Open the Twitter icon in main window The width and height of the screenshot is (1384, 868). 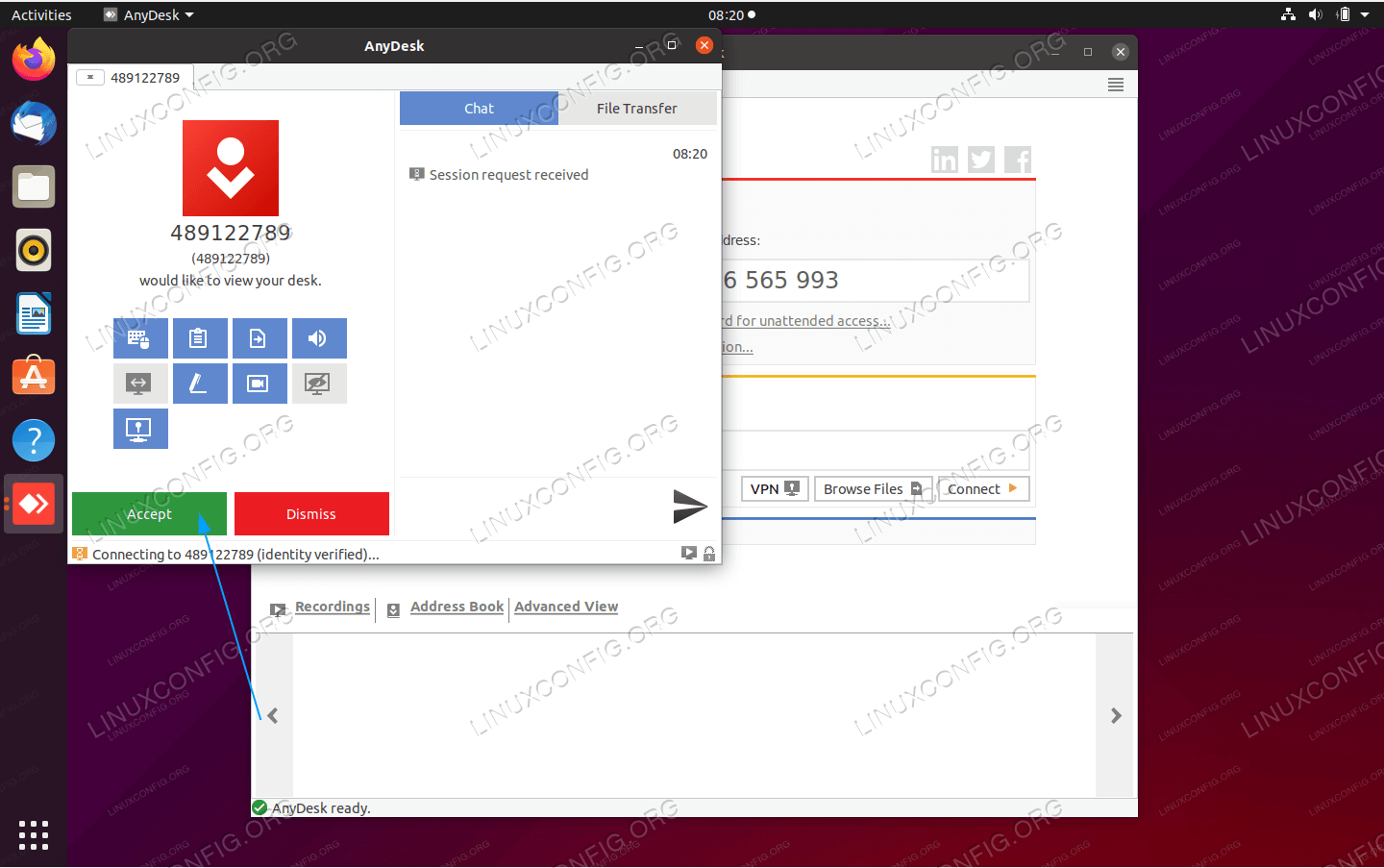981,160
